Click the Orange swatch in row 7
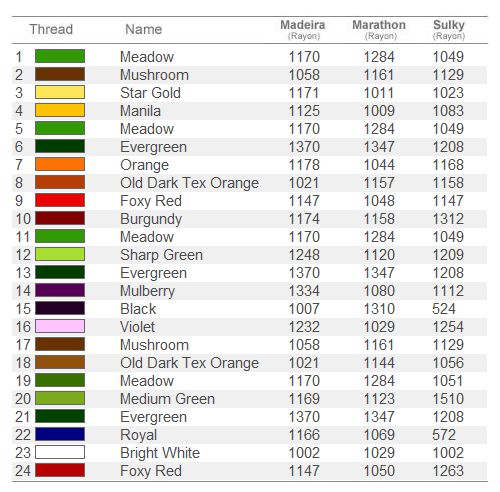The image size is (500, 492). pyautogui.click(x=60, y=164)
